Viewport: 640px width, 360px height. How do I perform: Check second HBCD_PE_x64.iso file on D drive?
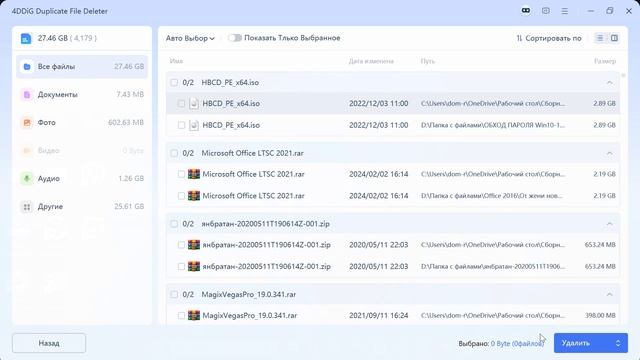[181, 125]
